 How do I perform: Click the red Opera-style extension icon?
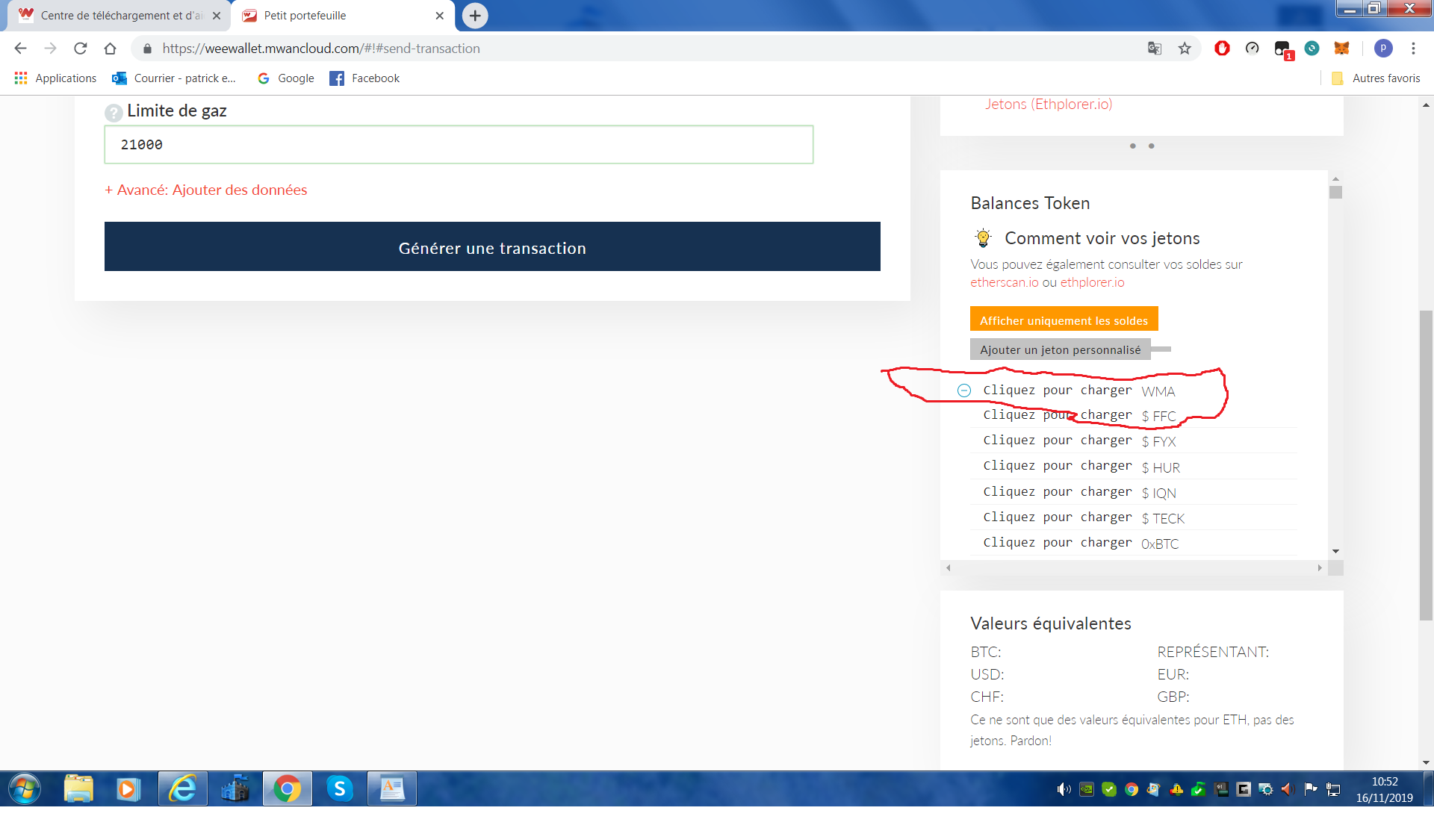[x=1222, y=49]
